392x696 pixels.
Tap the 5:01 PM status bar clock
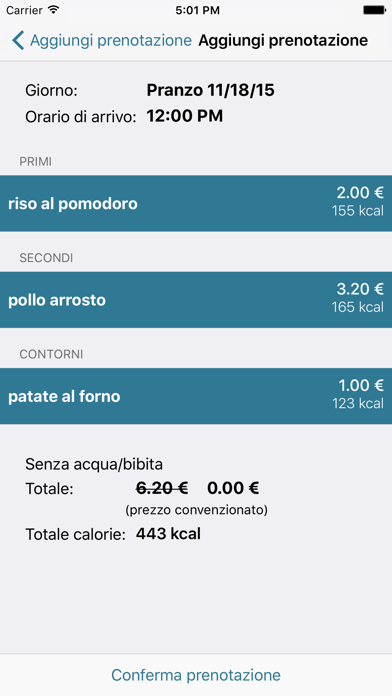198,10
